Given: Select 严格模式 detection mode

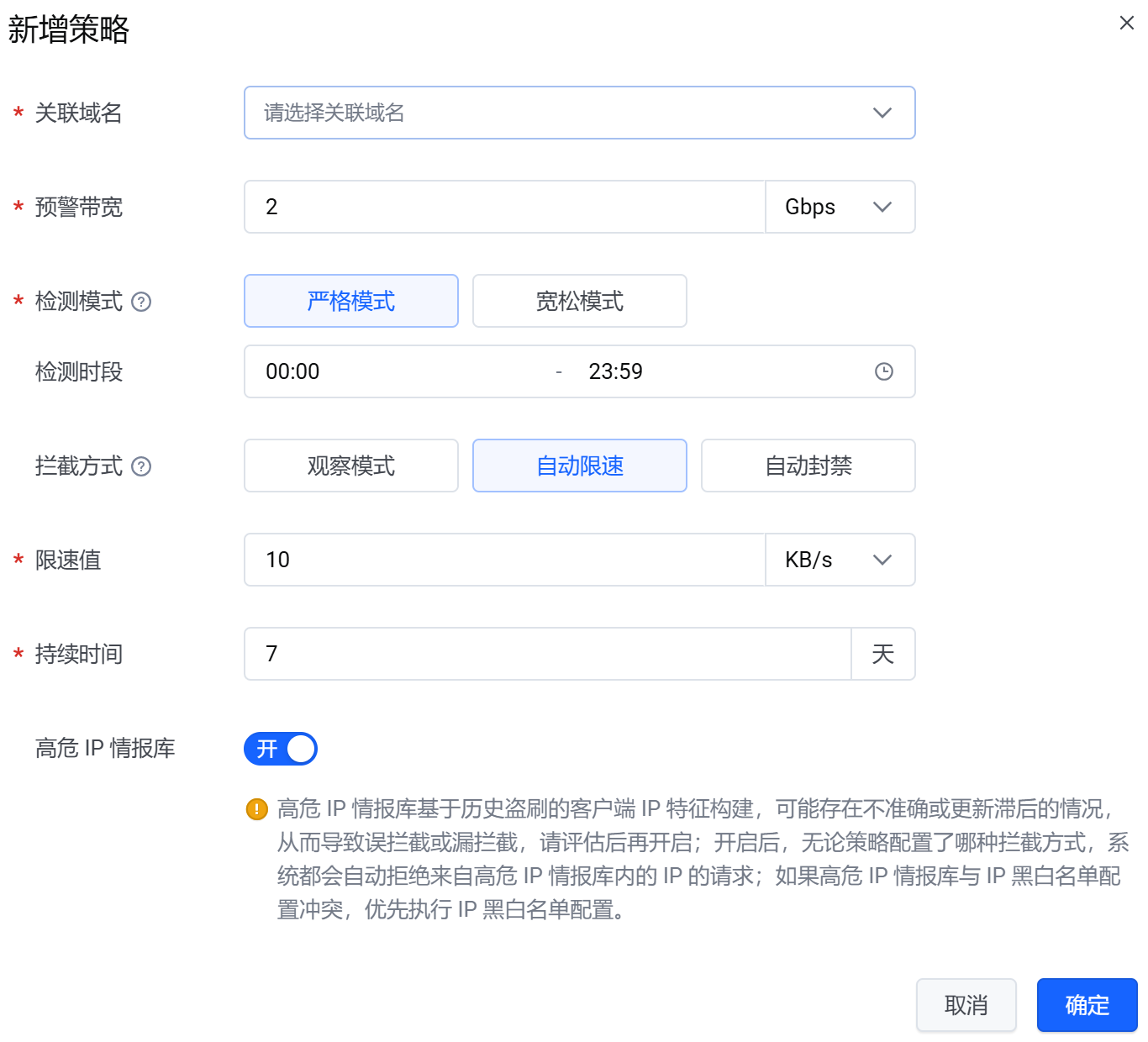Looking at the screenshot, I should (351, 301).
